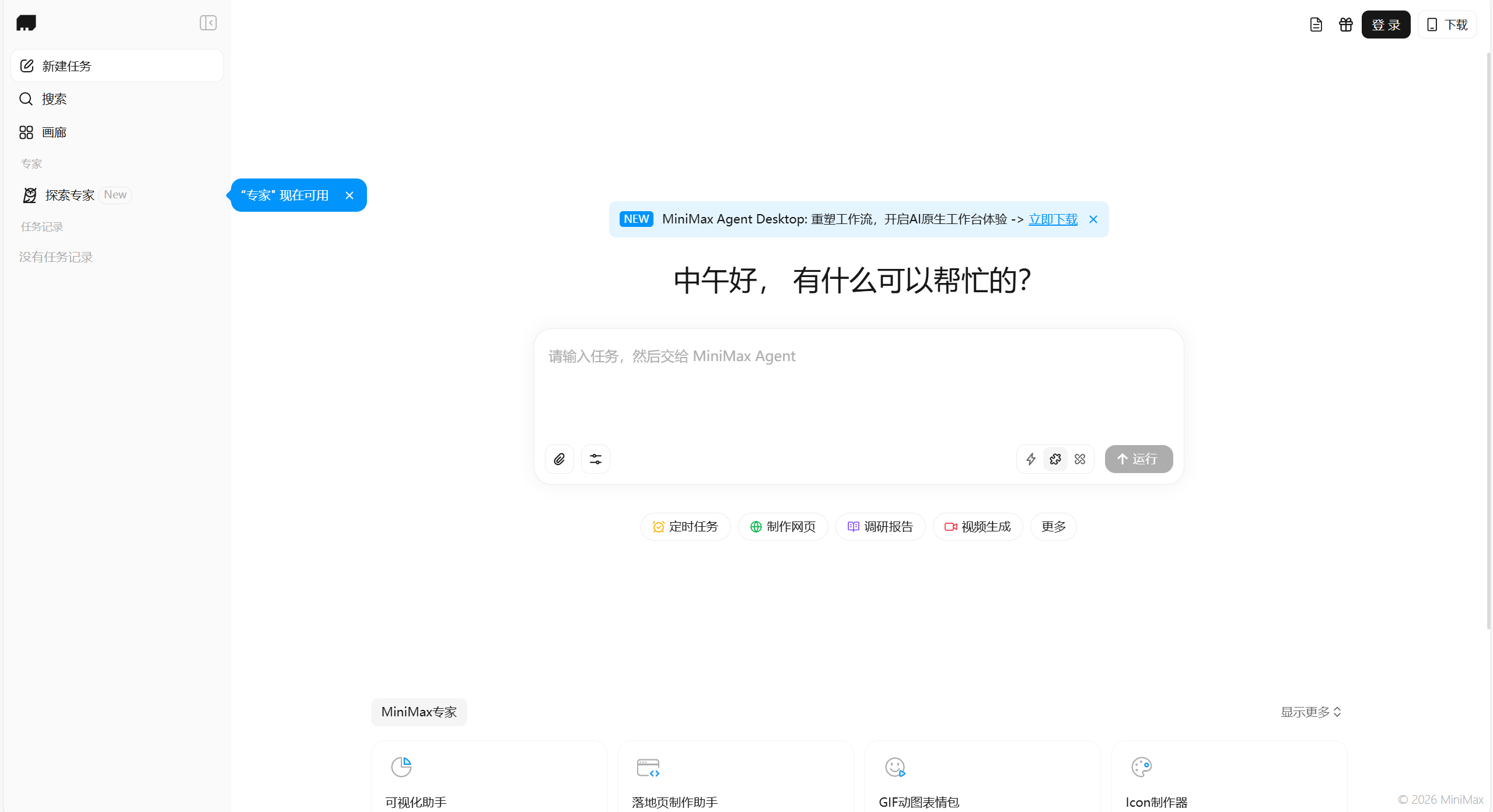Open the gift rewards icon
Image resolution: width=1493 pixels, height=812 pixels.
(x=1345, y=24)
